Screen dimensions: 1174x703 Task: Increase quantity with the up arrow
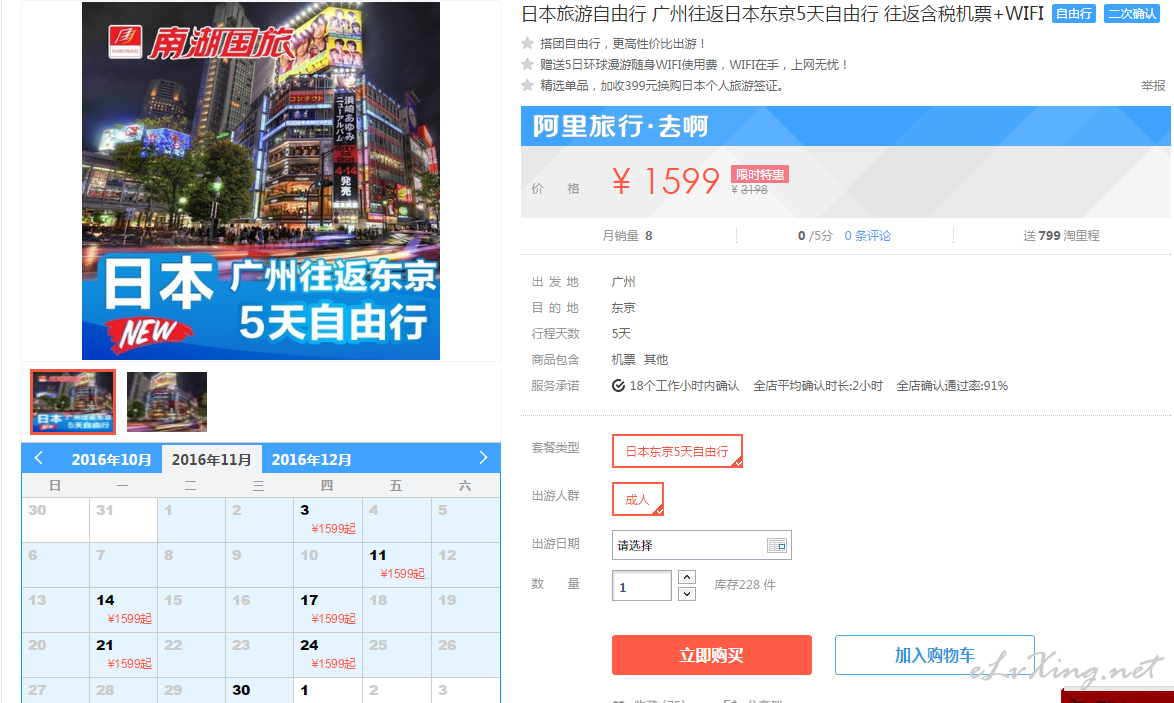[687, 577]
